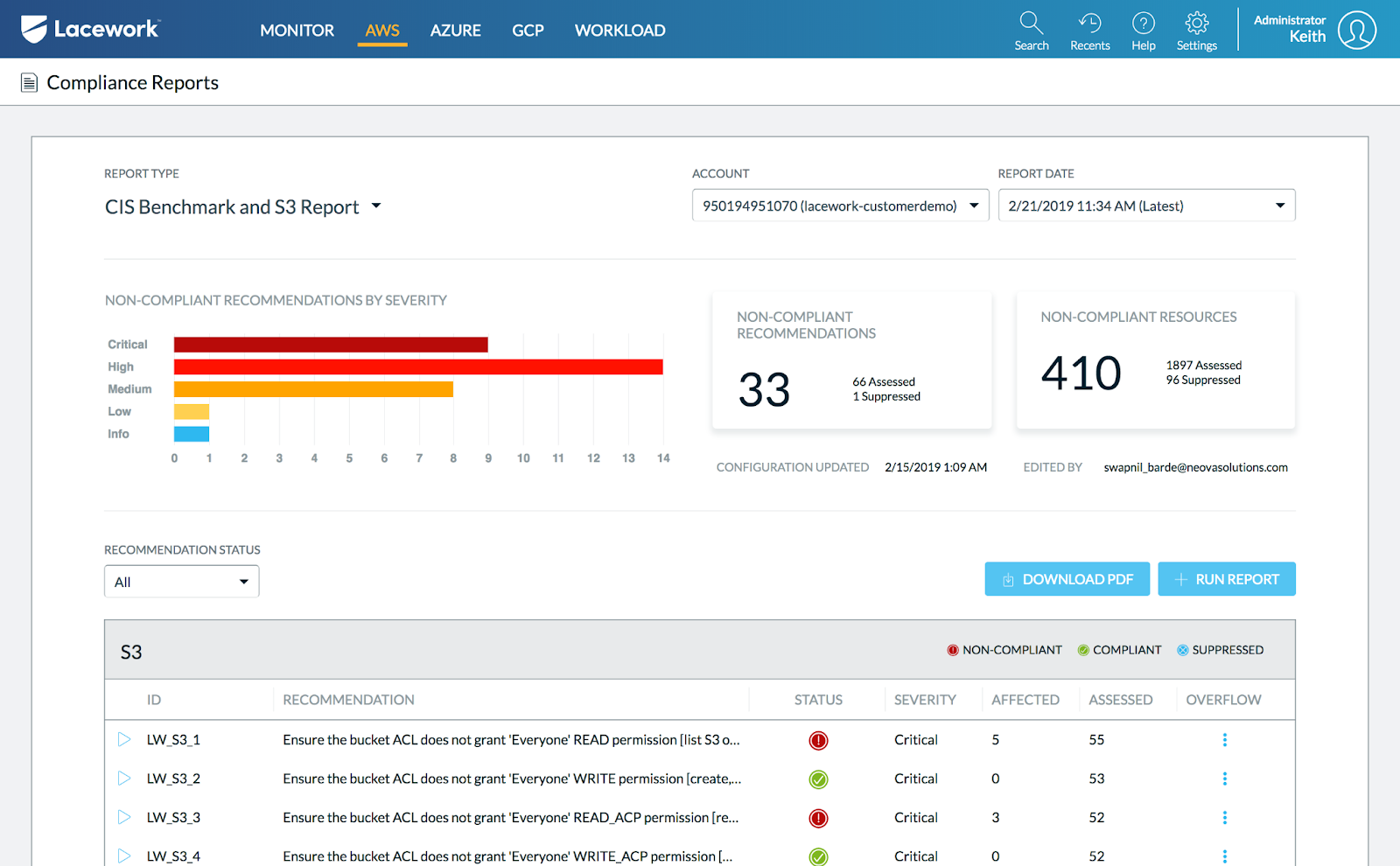Expand the LW_S3_1 recommendation row
This screenshot has width=1400, height=866.
124,740
